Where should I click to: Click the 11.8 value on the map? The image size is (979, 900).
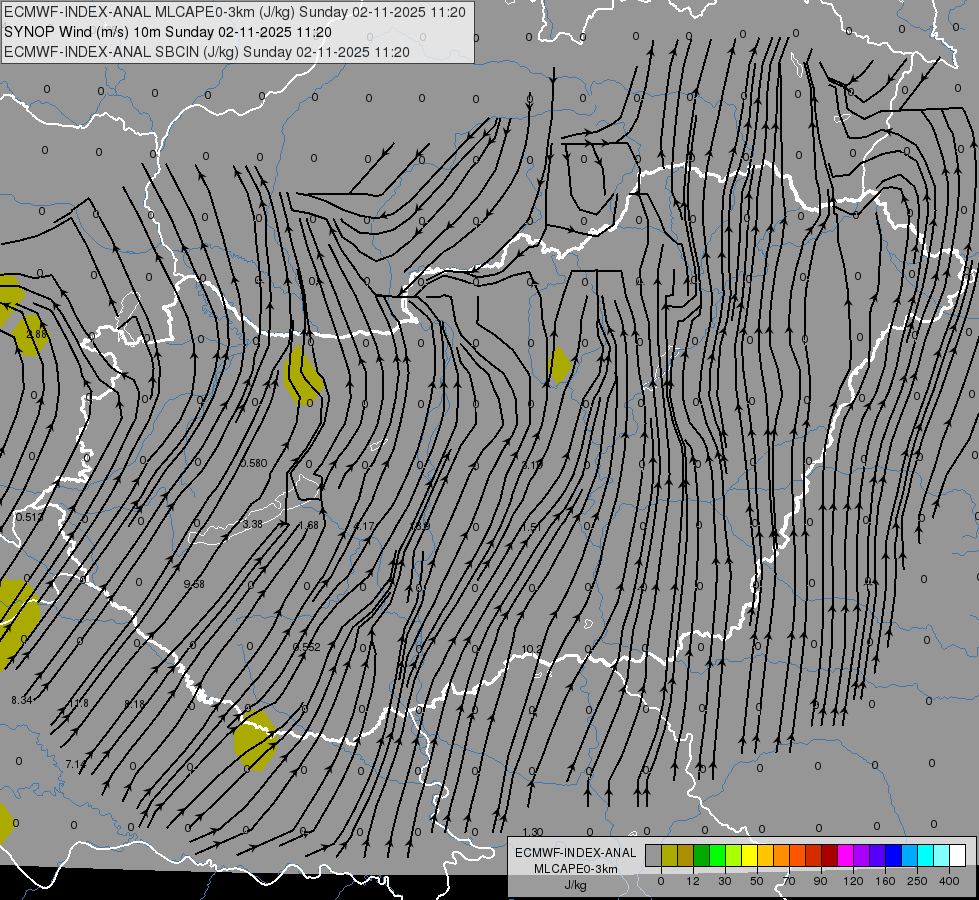pos(78,703)
